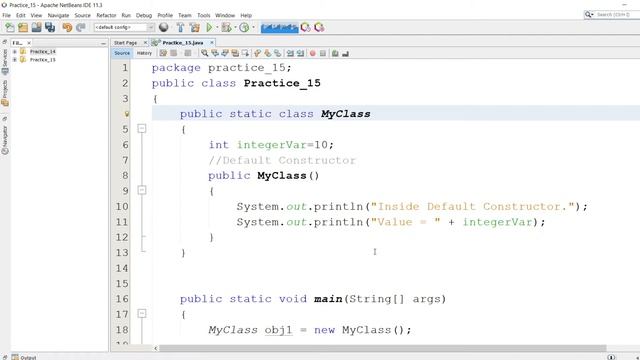Collapse main method fold on line 17
The height and width of the screenshot is (360, 640).
[x=142, y=313]
